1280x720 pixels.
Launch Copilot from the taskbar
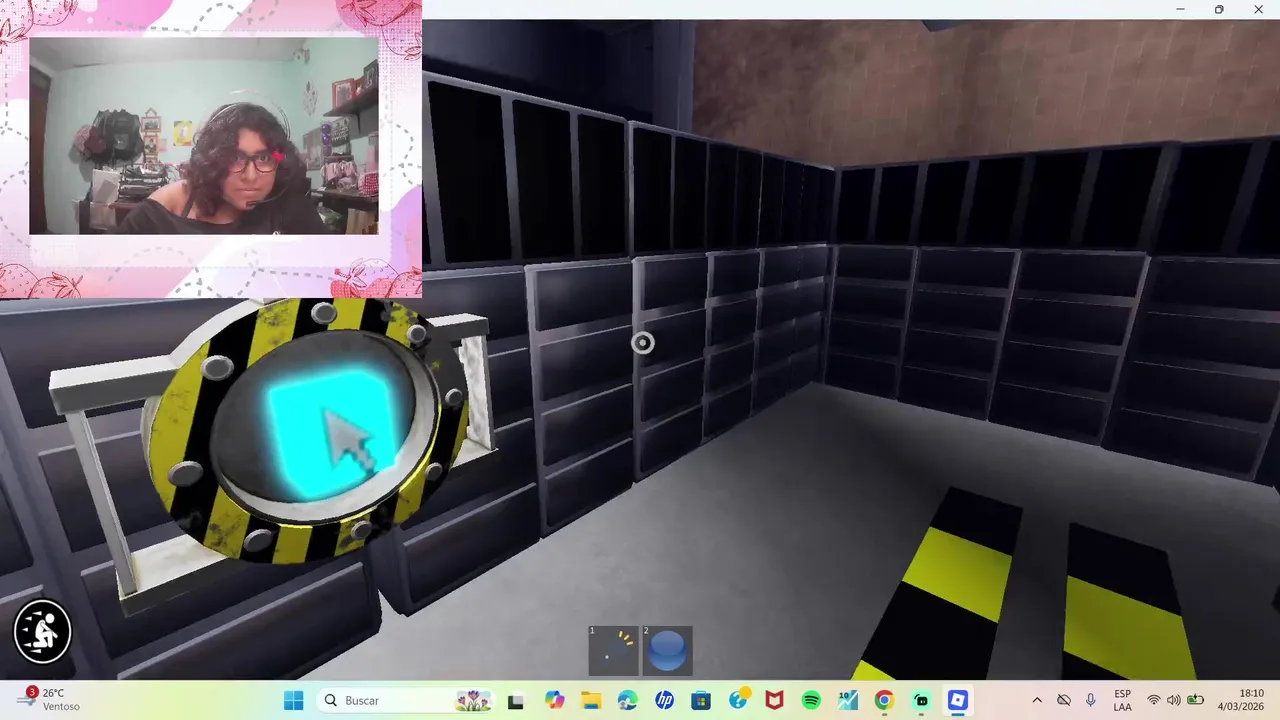[554, 700]
